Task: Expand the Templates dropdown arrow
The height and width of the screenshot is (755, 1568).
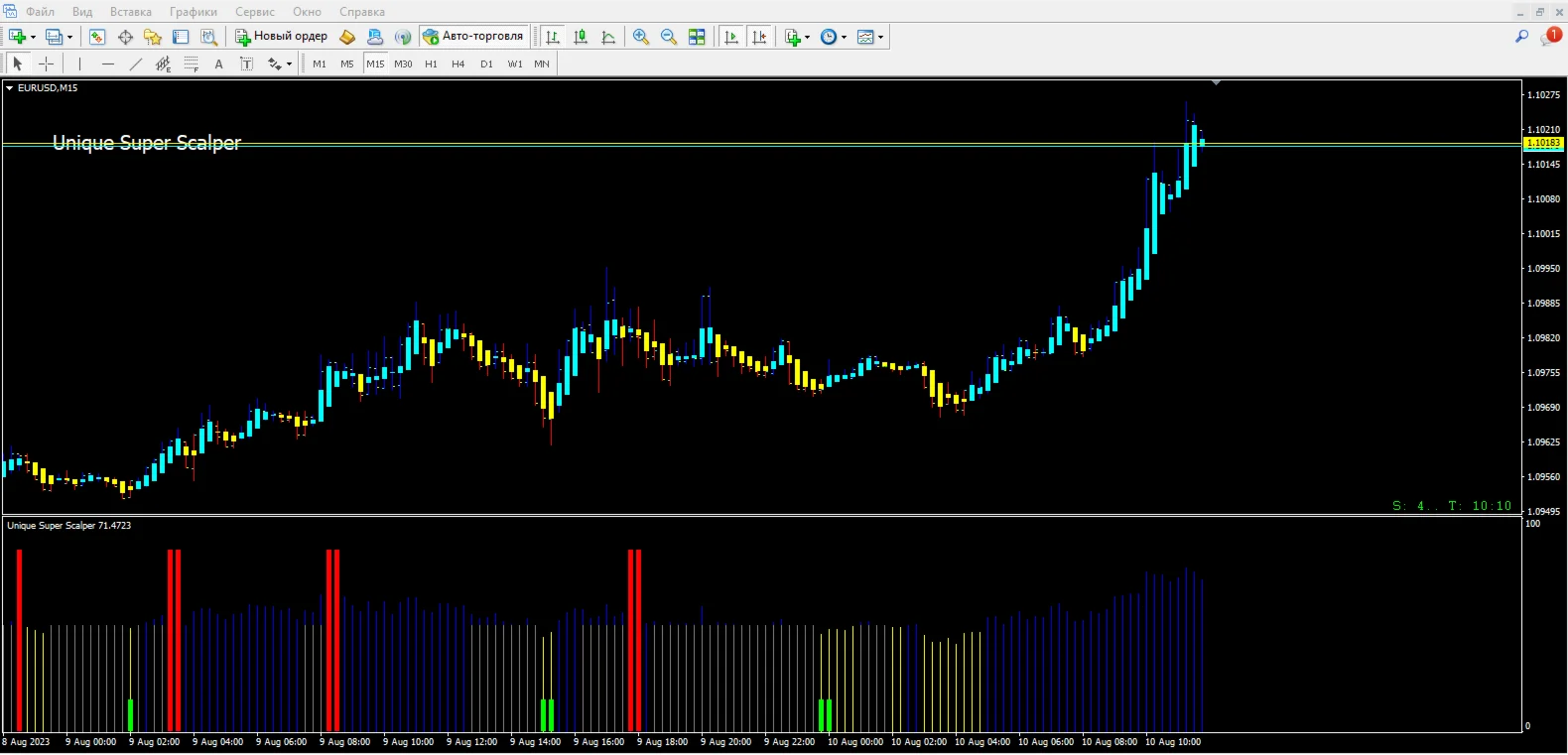Action: (880, 38)
